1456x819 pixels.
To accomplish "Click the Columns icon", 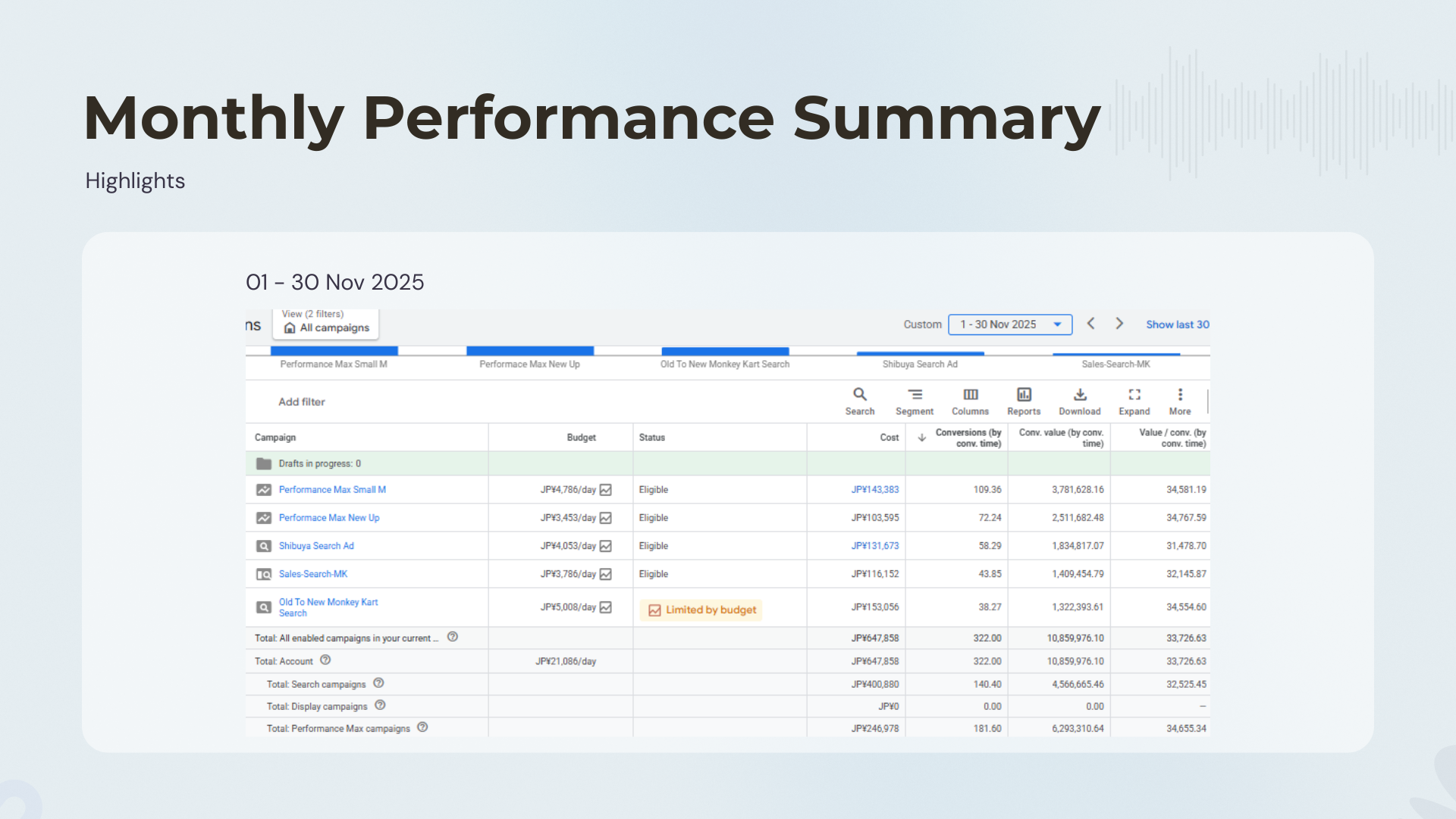I will click(x=970, y=394).
